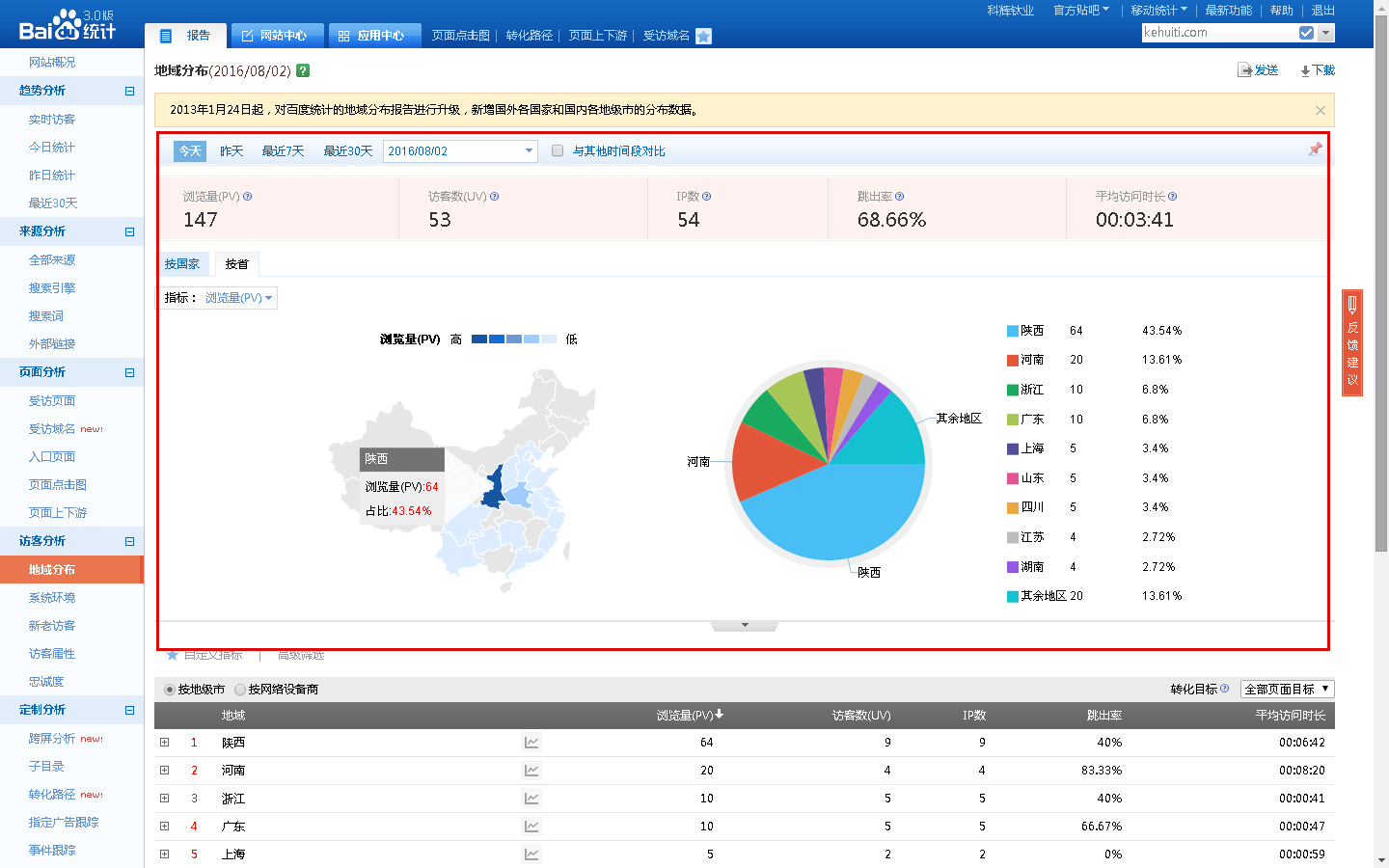Collapse the 访客分析 section
1389x868 pixels.
click(129, 542)
